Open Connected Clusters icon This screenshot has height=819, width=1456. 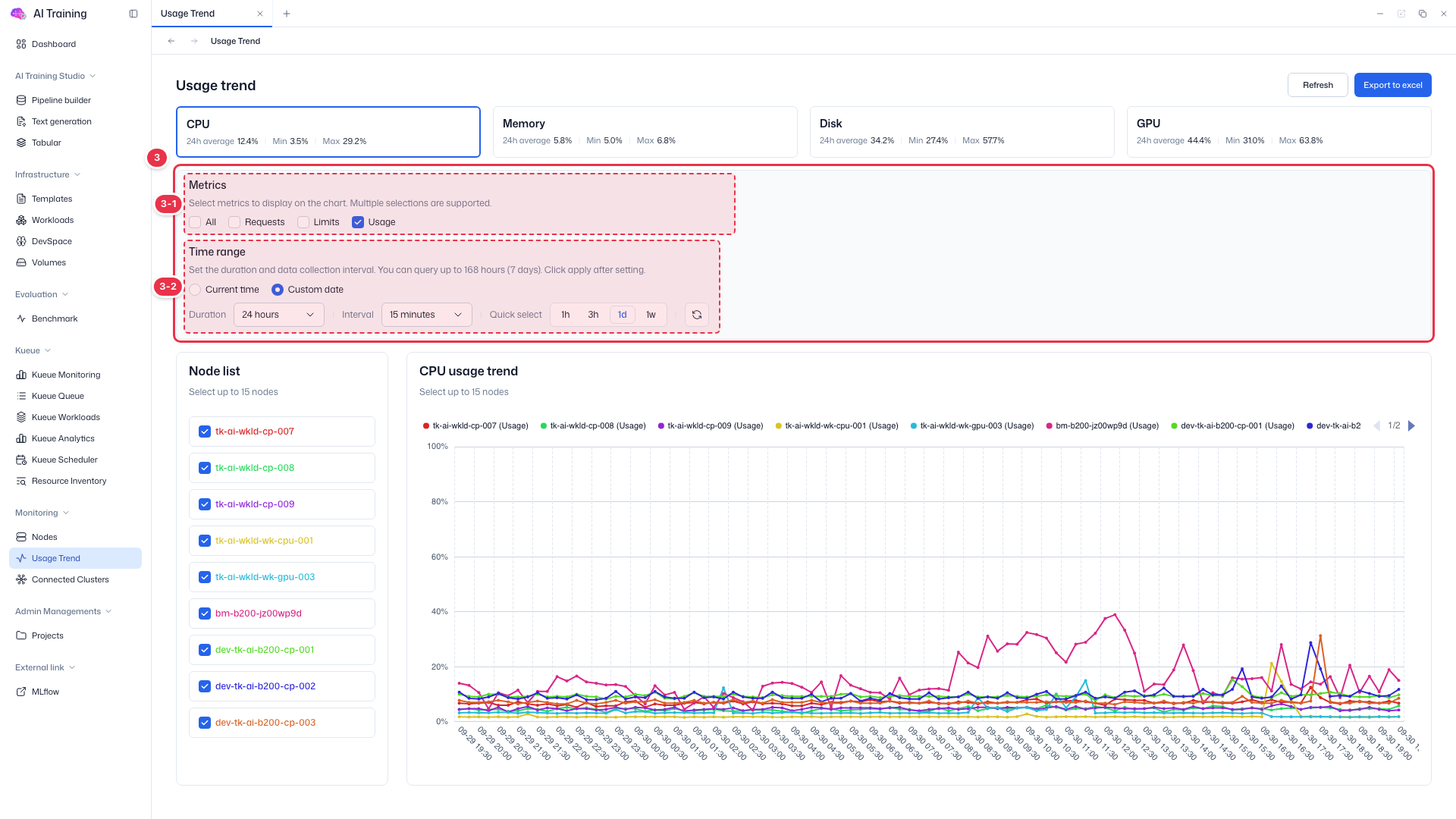coord(21,579)
